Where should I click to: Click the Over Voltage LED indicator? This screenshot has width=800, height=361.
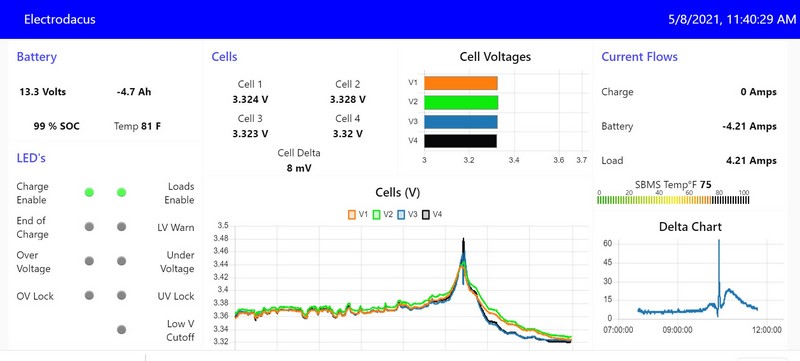tap(89, 261)
